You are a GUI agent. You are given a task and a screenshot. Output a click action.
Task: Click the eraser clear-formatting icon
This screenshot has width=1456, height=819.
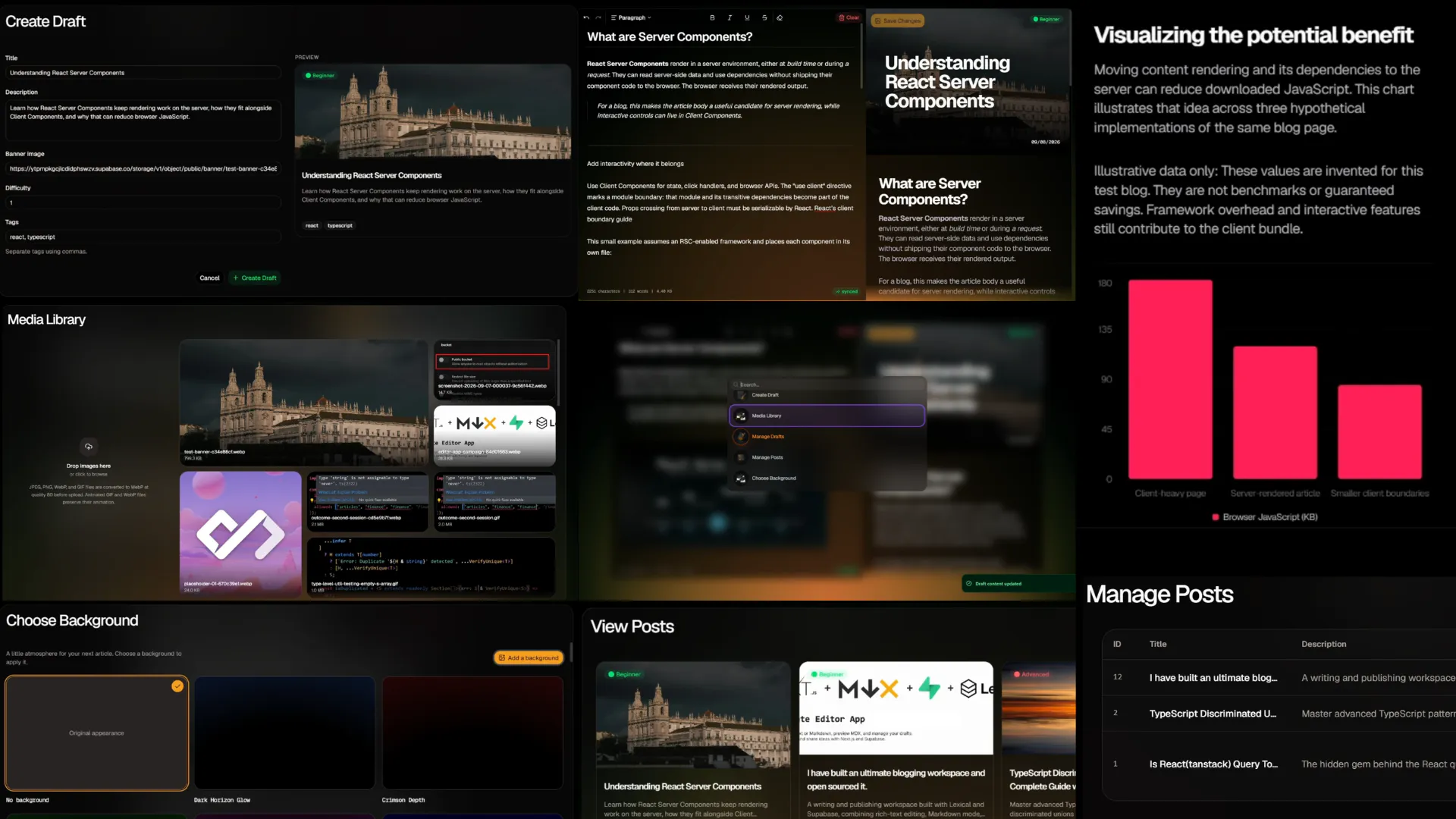click(x=780, y=17)
